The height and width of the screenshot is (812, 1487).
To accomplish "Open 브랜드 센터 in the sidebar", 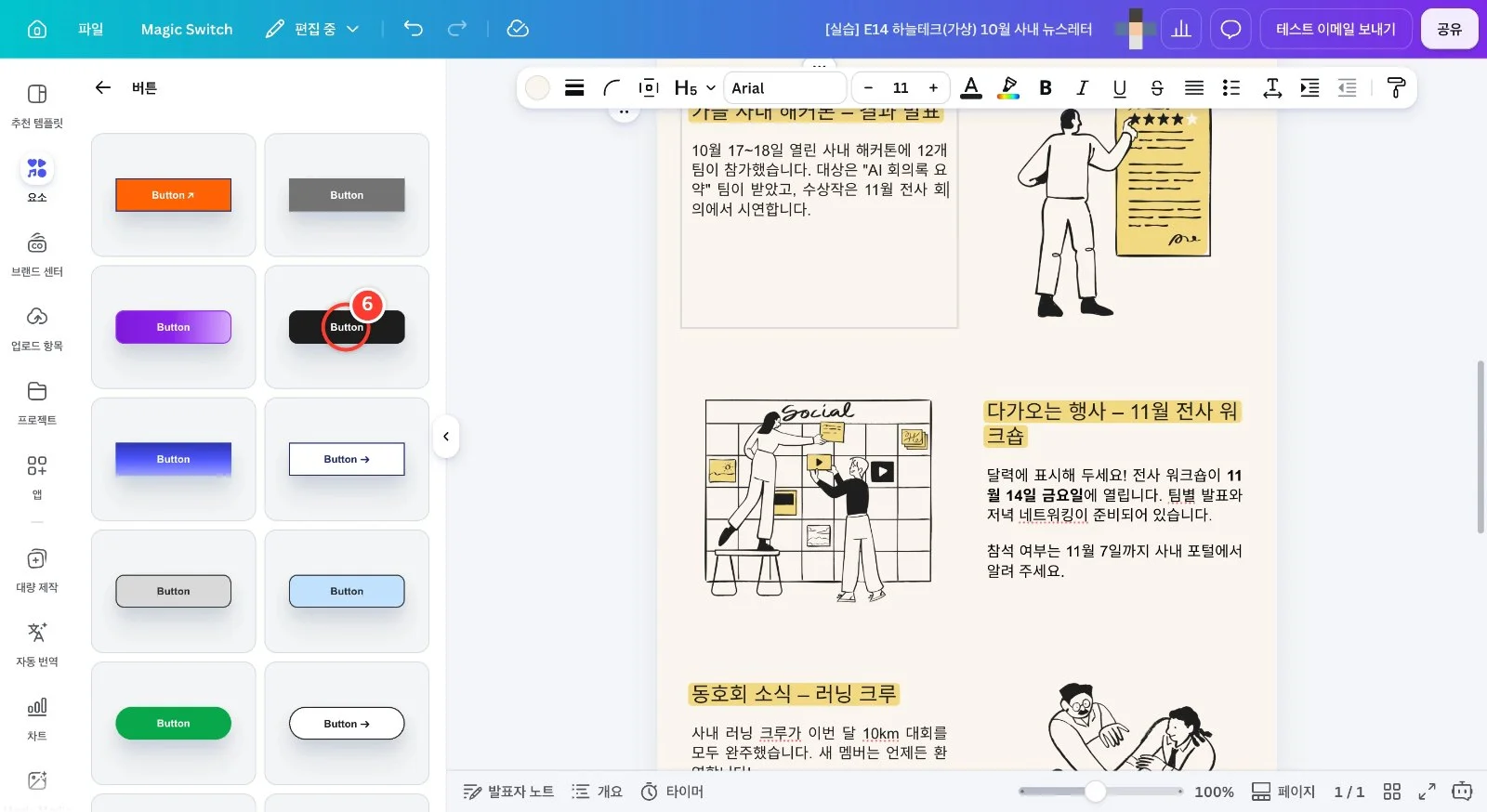I will (37, 255).
